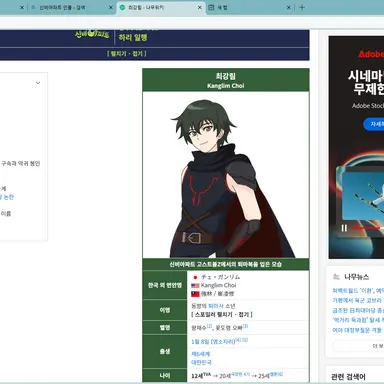This screenshot has height=384, width=384.
Task: Open the character illustration of Kanglim Choi
Action: point(226,175)
